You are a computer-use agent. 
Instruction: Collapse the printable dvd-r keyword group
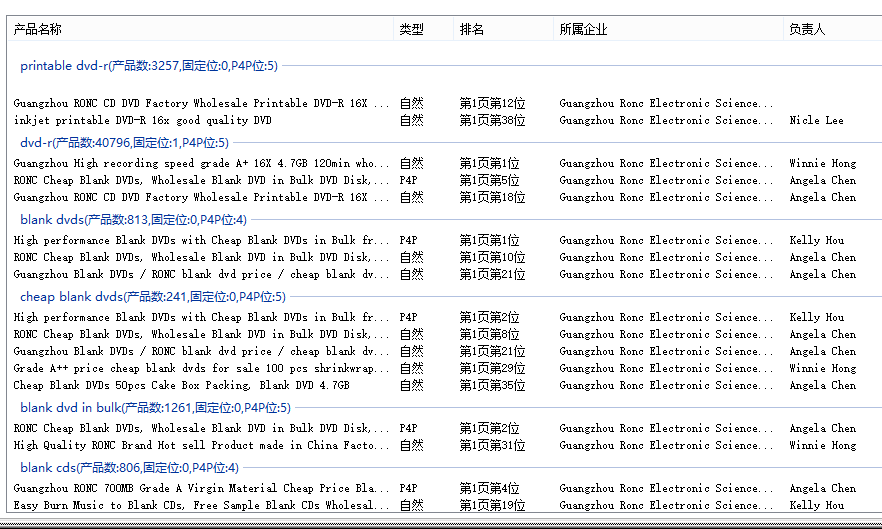(x=149, y=66)
